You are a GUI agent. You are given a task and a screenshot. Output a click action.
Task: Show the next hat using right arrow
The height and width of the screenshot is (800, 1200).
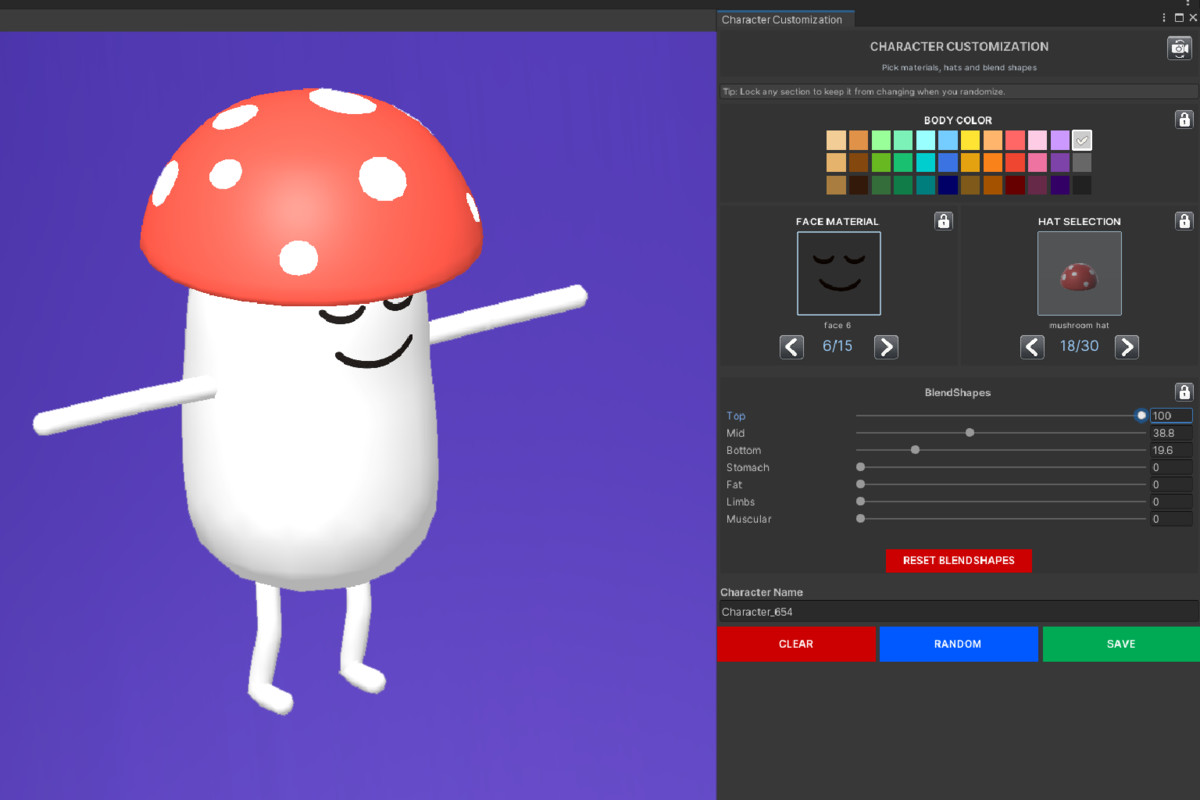(1127, 346)
